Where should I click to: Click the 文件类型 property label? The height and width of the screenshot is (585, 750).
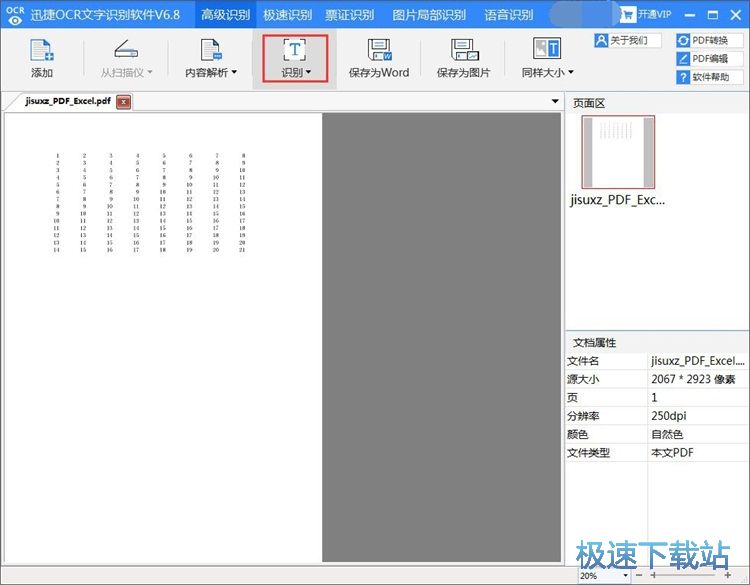pyautogui.click(x=588, y=453)
